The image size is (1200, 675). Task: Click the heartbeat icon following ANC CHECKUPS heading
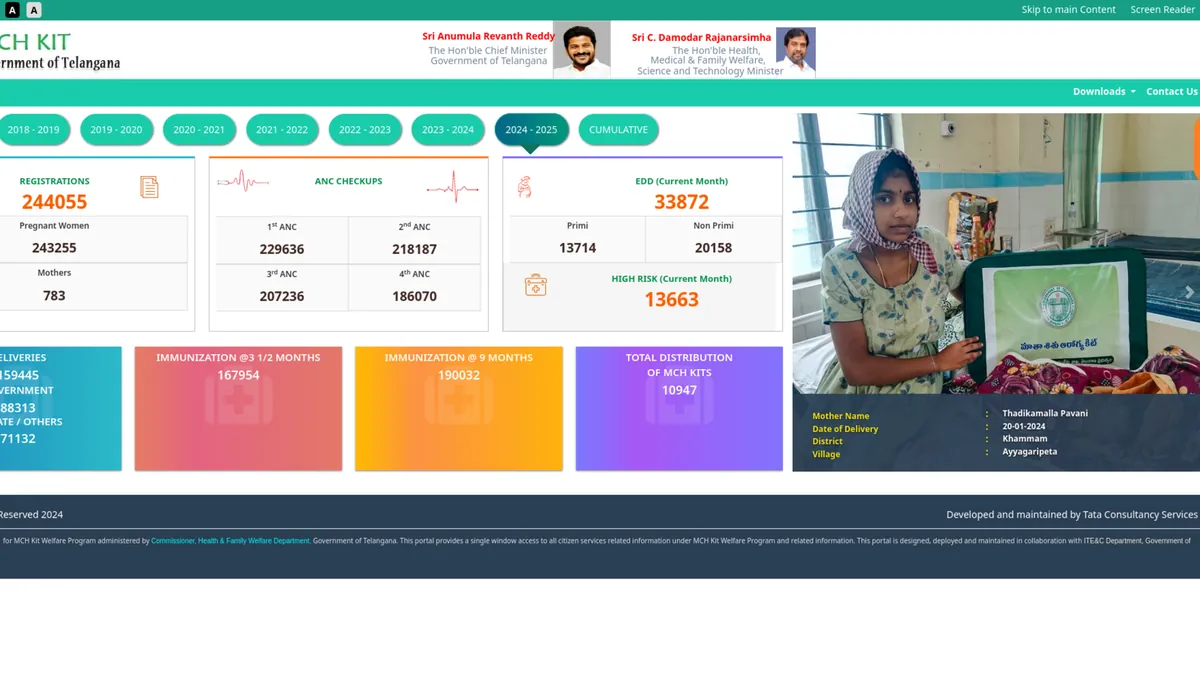453,186
